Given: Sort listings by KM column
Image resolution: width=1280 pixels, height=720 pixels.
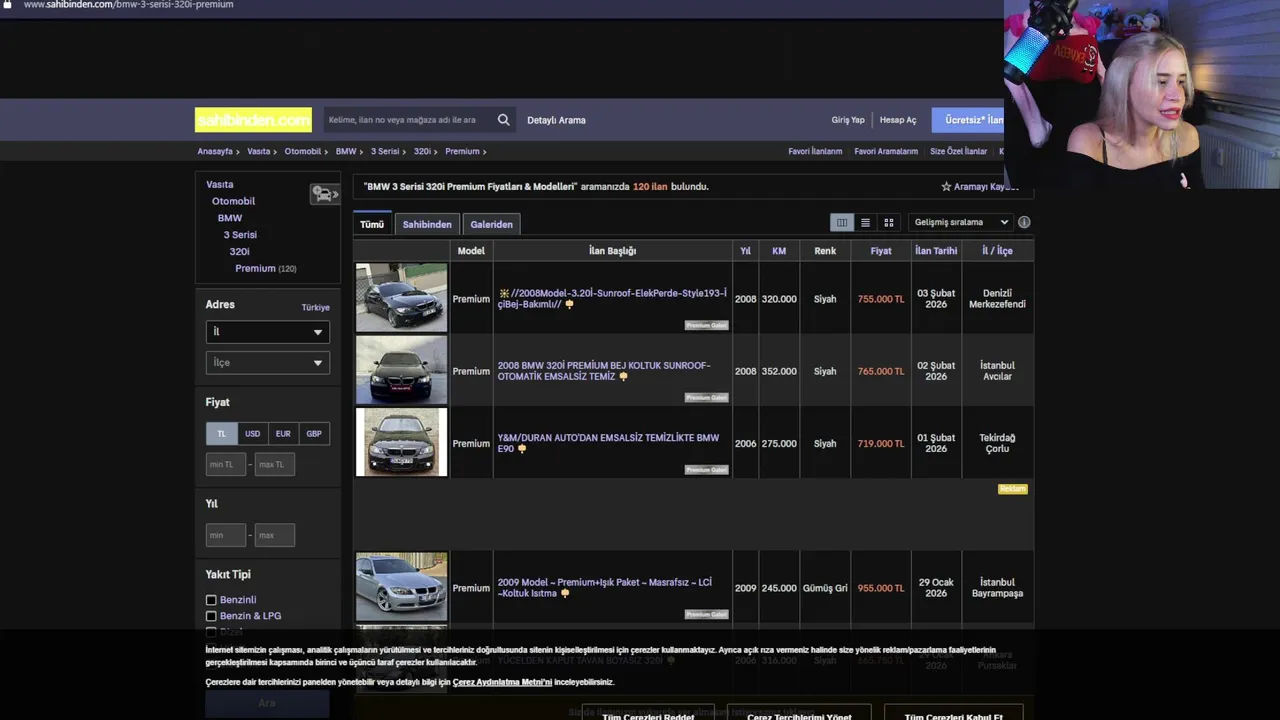Looking at the screenshot, I should tap(779, 251).
